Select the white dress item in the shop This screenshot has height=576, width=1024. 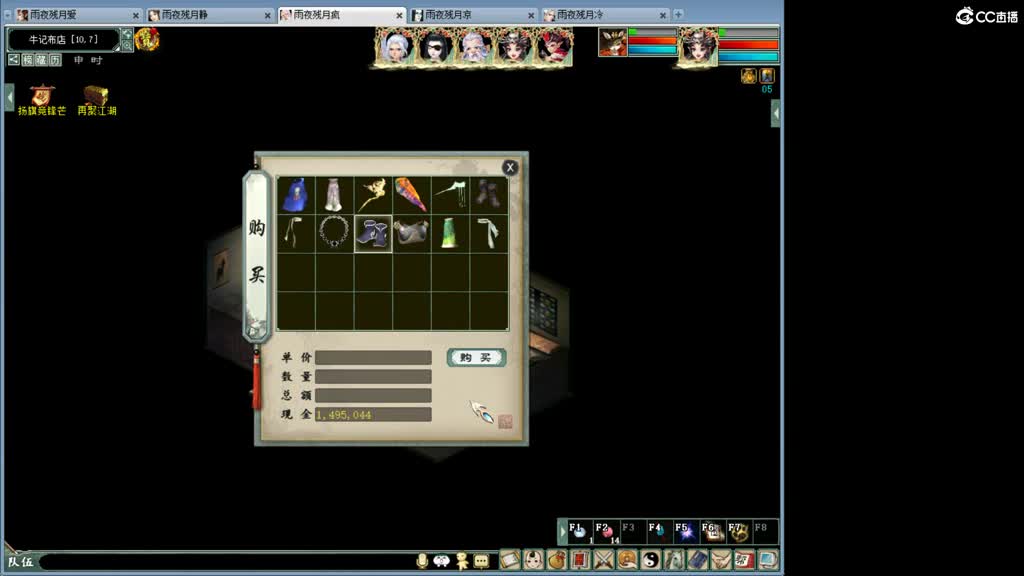[x=334, y=195]
